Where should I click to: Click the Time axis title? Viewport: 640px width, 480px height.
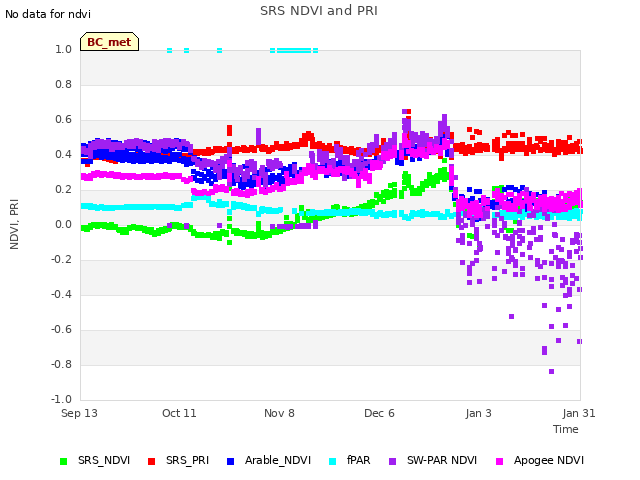point(566,429)
